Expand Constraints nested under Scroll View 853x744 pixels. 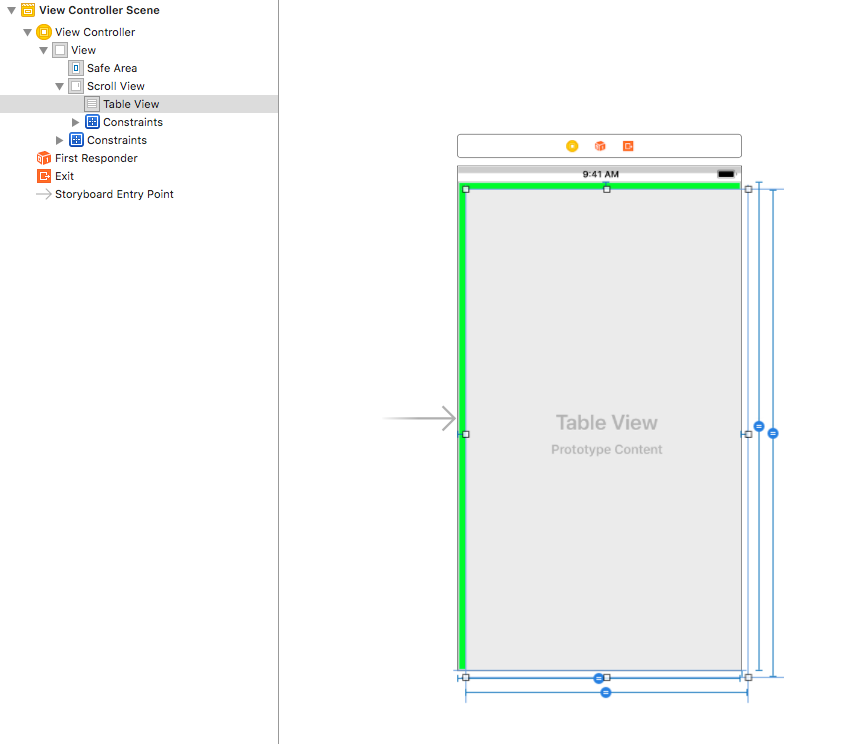click(x=76, y=122)
